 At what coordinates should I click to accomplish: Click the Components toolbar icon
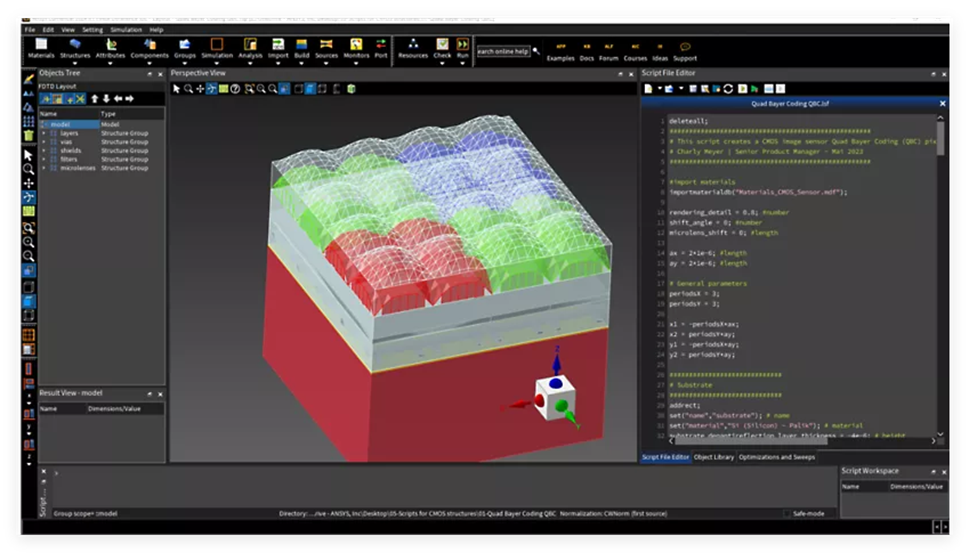tap(149, 44)
